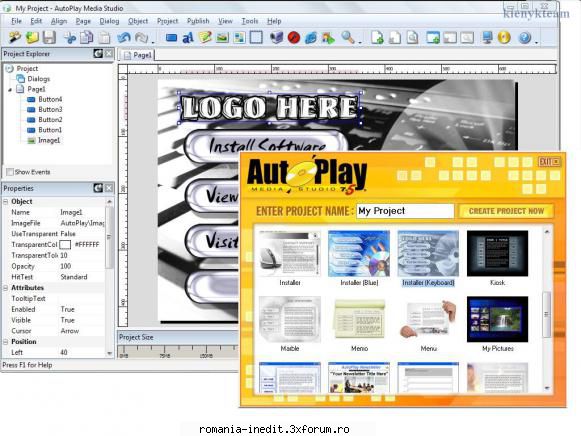
Task: Select the LOGO HERE image on canvas
Action: click(x=269, y=108)
